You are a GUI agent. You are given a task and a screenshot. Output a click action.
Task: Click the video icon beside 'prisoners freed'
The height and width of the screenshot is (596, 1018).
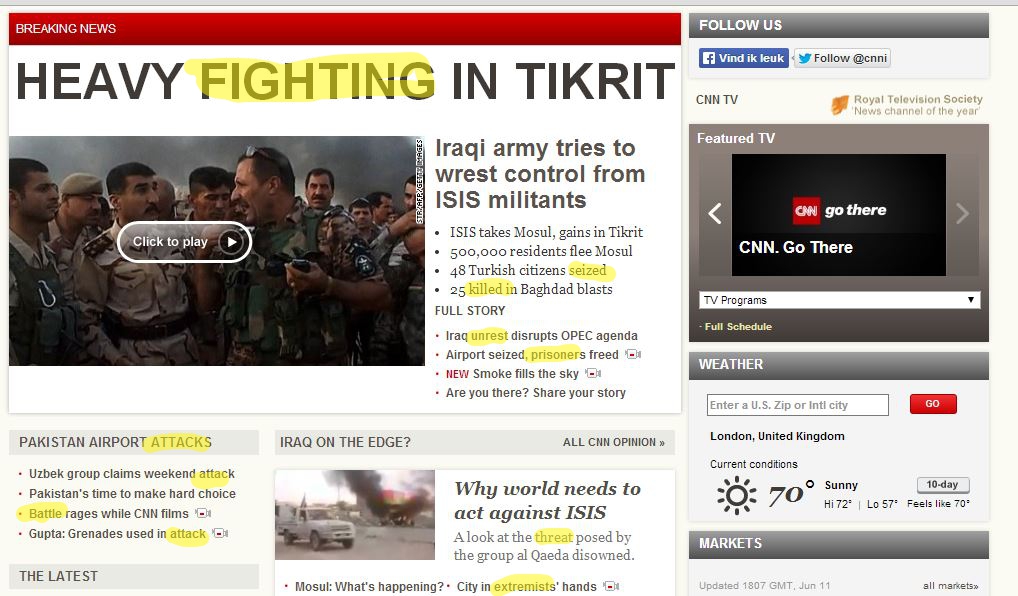point(633,354)
